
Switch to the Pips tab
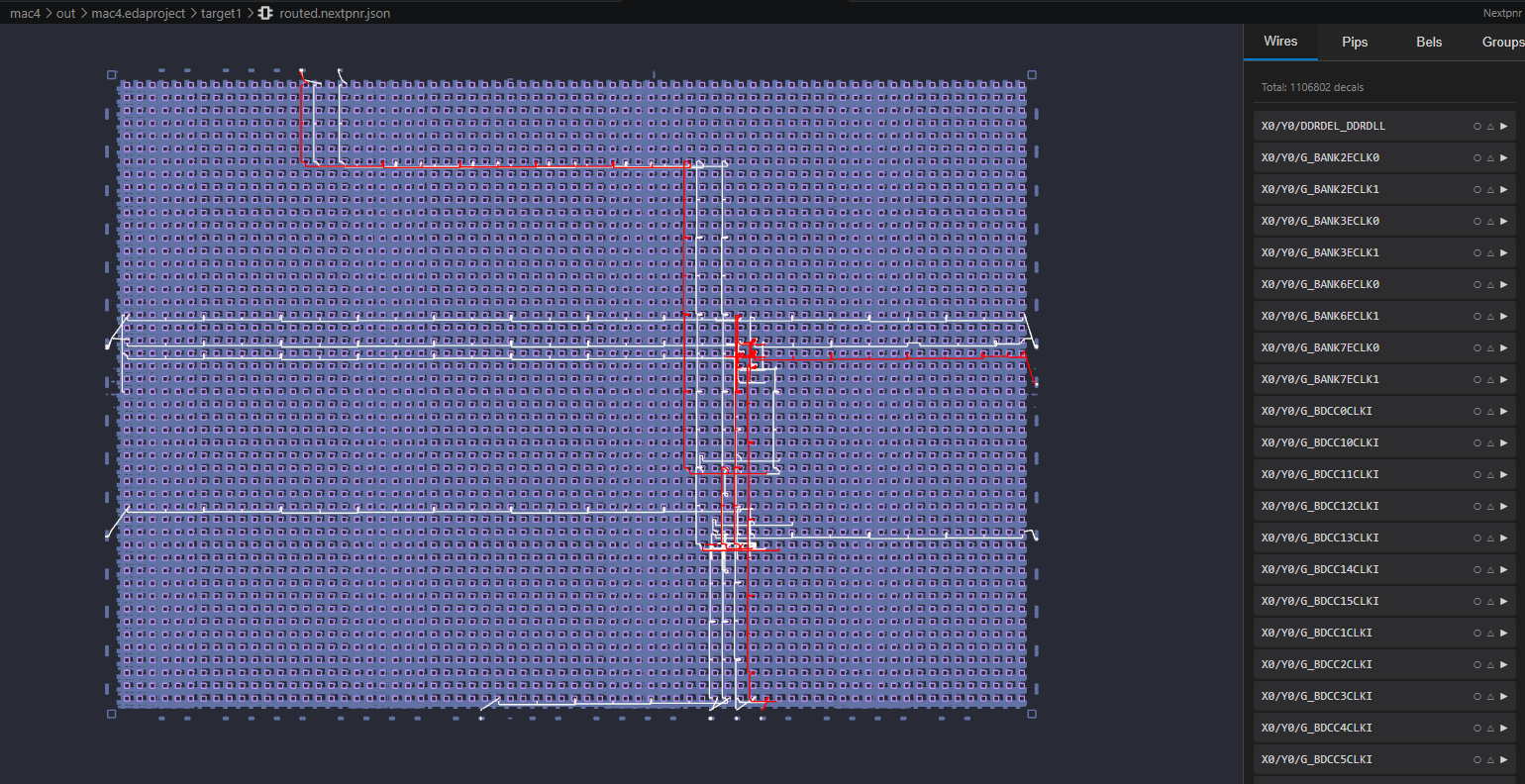click(x=1355, y=42)
